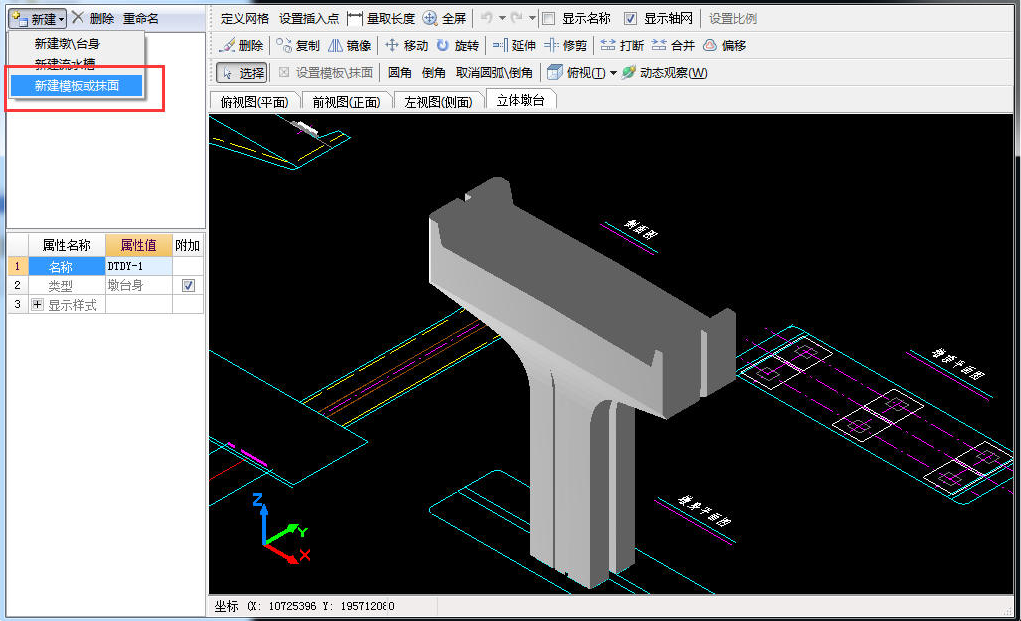Open the 俯视 view dropdown arrow
The image size is (1021, 621).
pyautogui.click(x=613, y=73)
